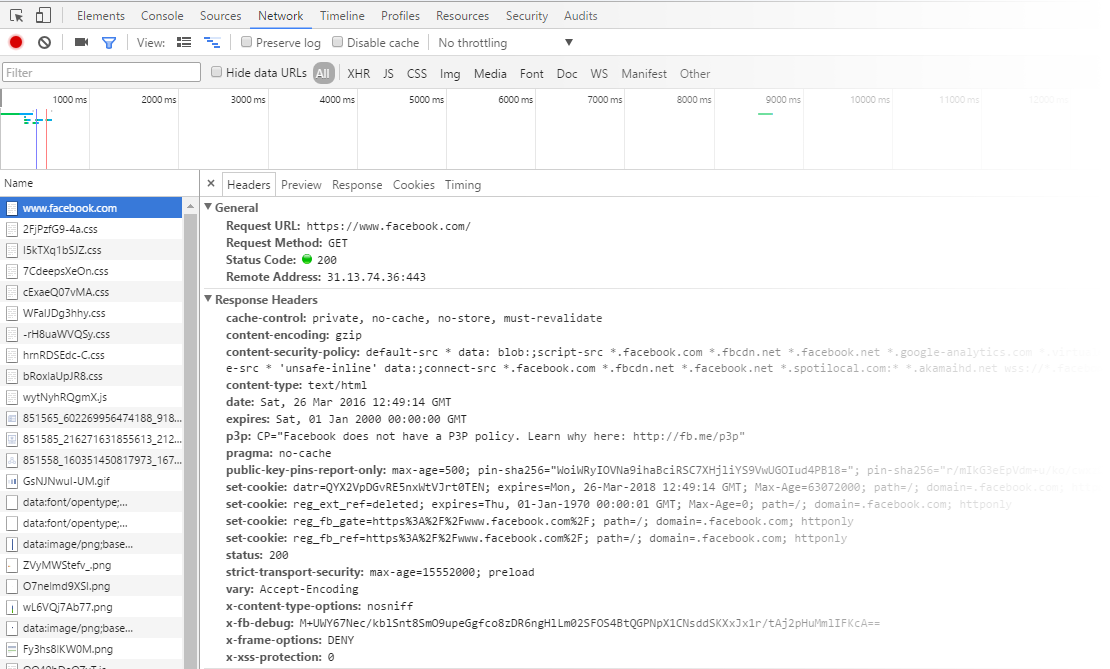Click the Fy3hs8IKW0M.png file icon
The width and height of the screenshot is (1110, 669).
[11, 649]
